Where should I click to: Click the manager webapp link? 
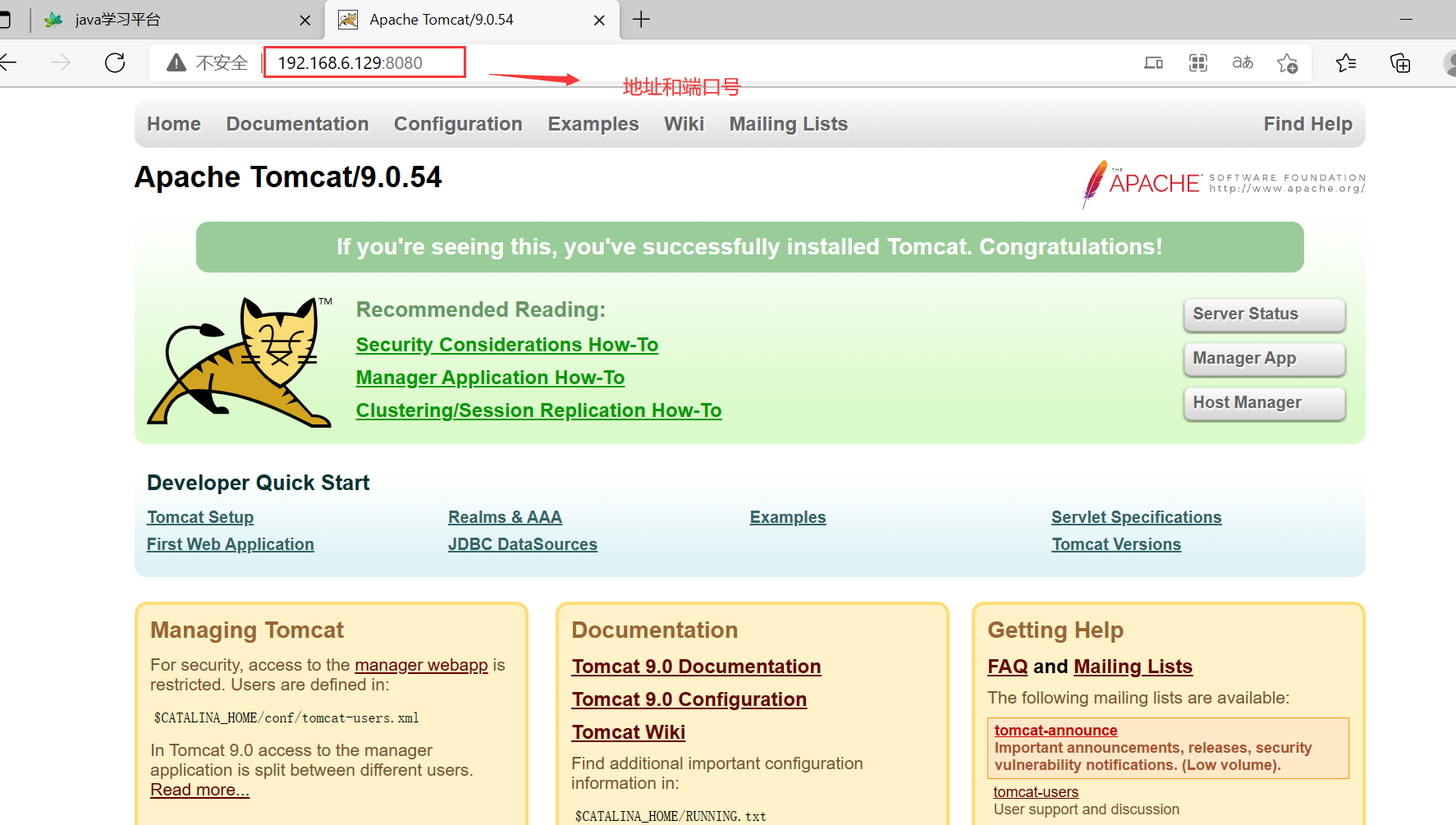coord(421,665)
